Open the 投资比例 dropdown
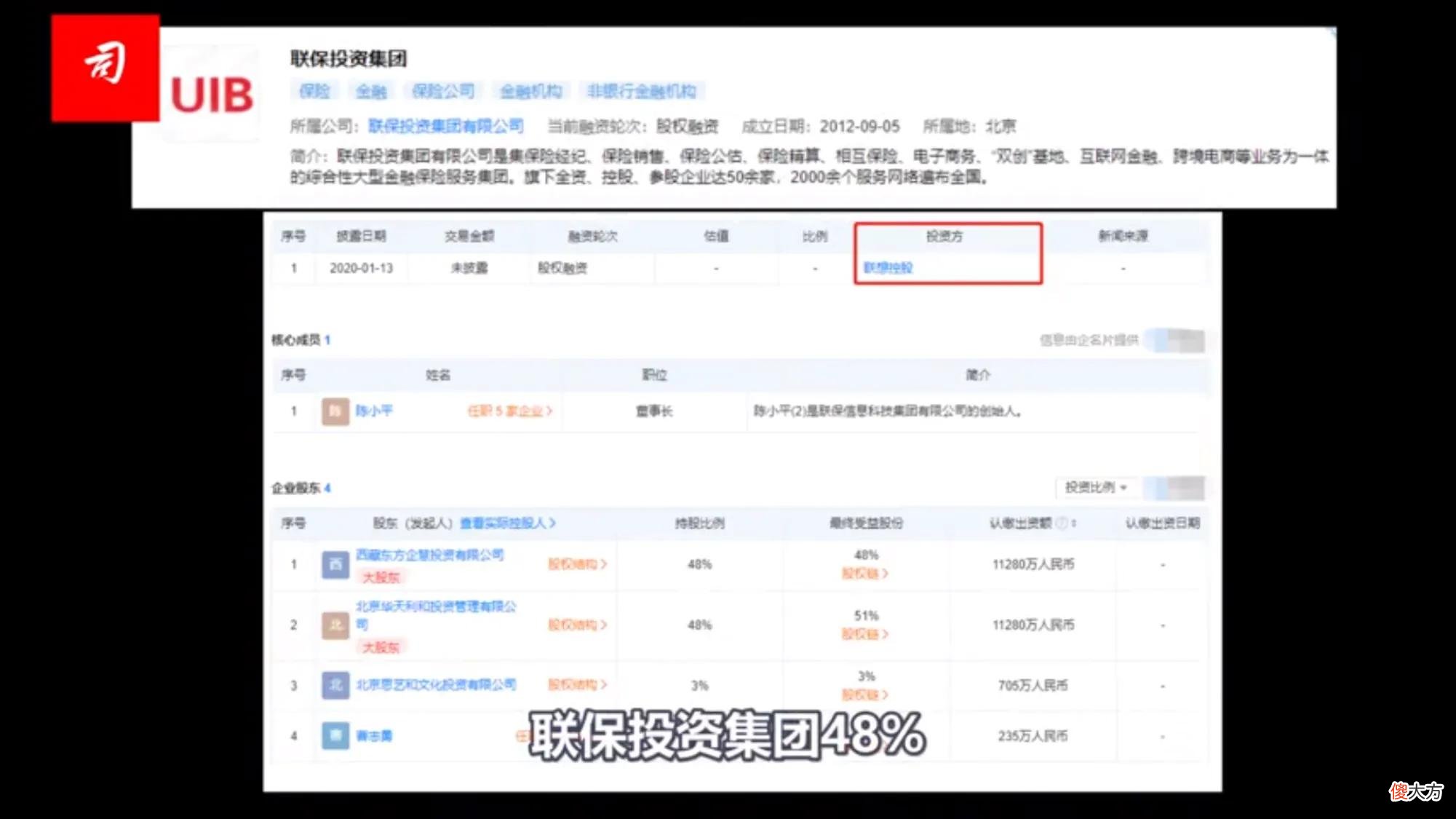This screenshot has width=1456, height=819. pyautogui.click(x=1096, y=487)
